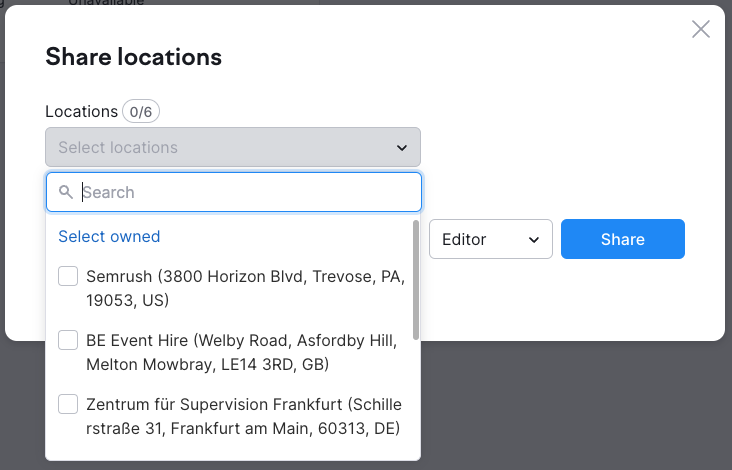
Task: Click the Select owned link
Action: pyautogui.click(x=109, y=236)
